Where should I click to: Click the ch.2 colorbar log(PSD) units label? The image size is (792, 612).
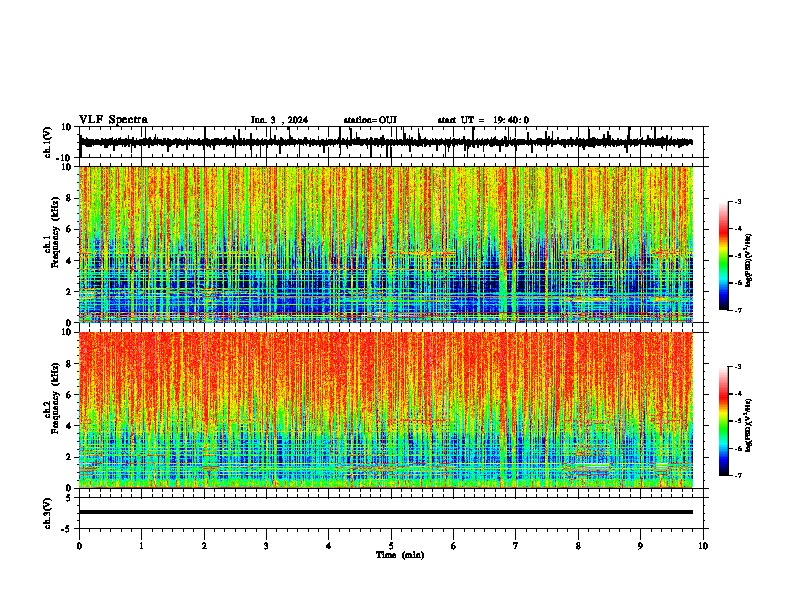click(x=748, y=425)
